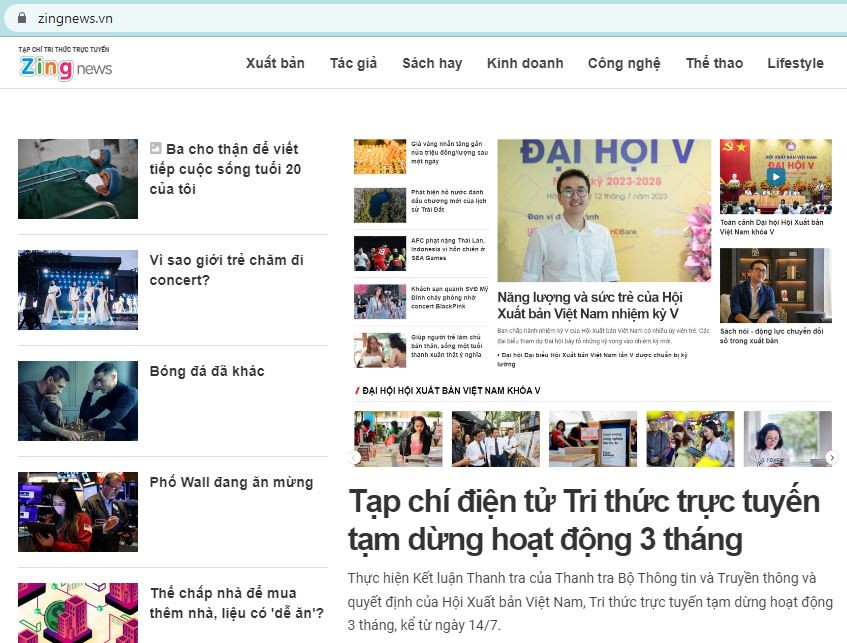This screenshot has height=643, width=847.
Task: Click the padlock icon in address bar
Action: click(x=21, y=18)
